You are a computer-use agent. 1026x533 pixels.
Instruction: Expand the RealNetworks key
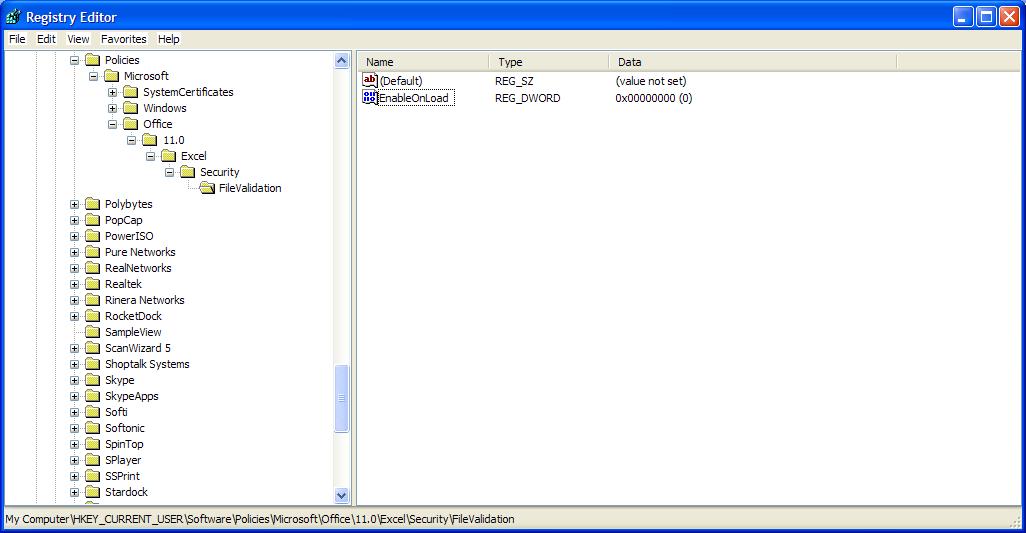(75, 269)
